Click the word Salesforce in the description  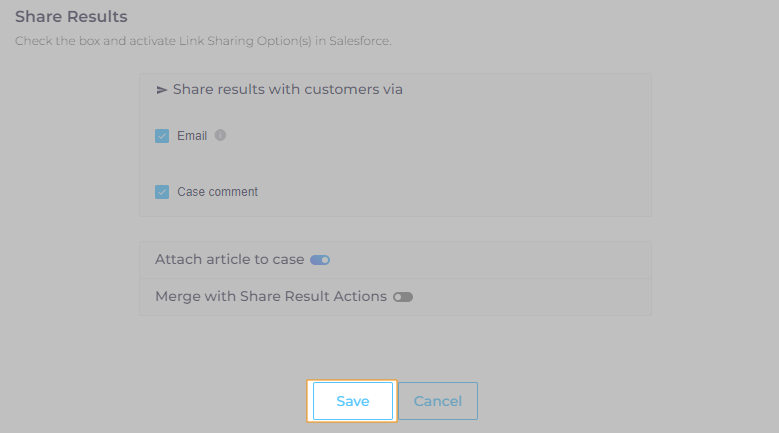coord(361,41)
